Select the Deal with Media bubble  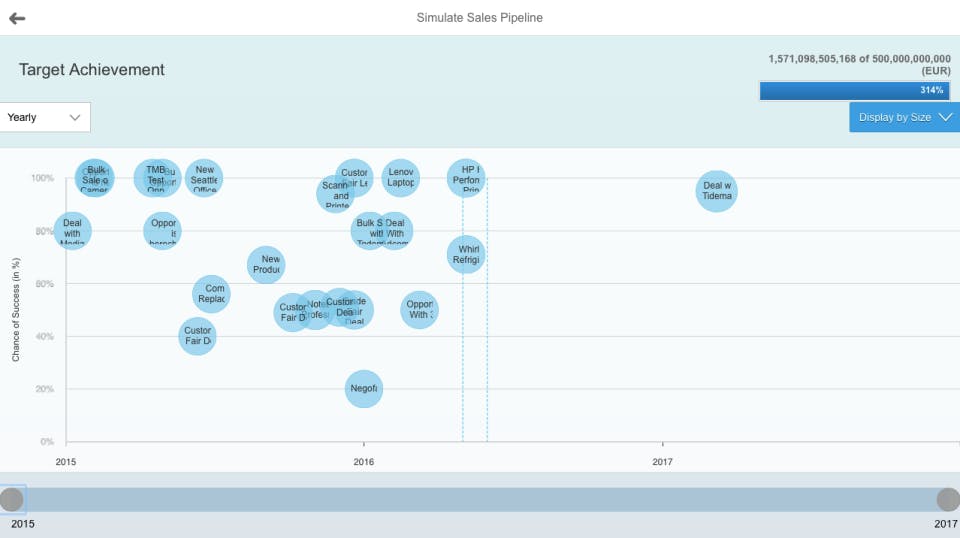click(x=72, y=231)
